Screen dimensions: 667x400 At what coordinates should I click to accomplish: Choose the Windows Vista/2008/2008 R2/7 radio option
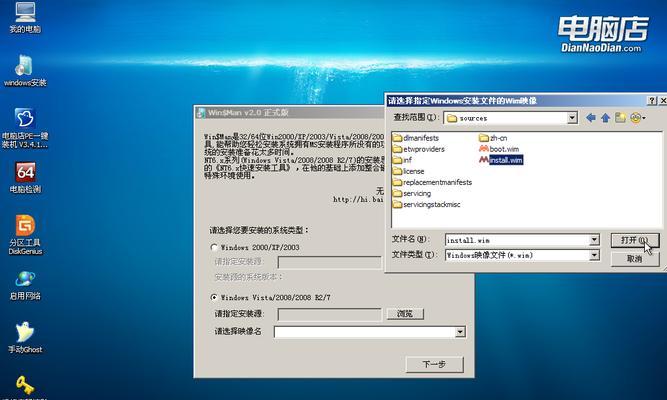pos(214,297)
